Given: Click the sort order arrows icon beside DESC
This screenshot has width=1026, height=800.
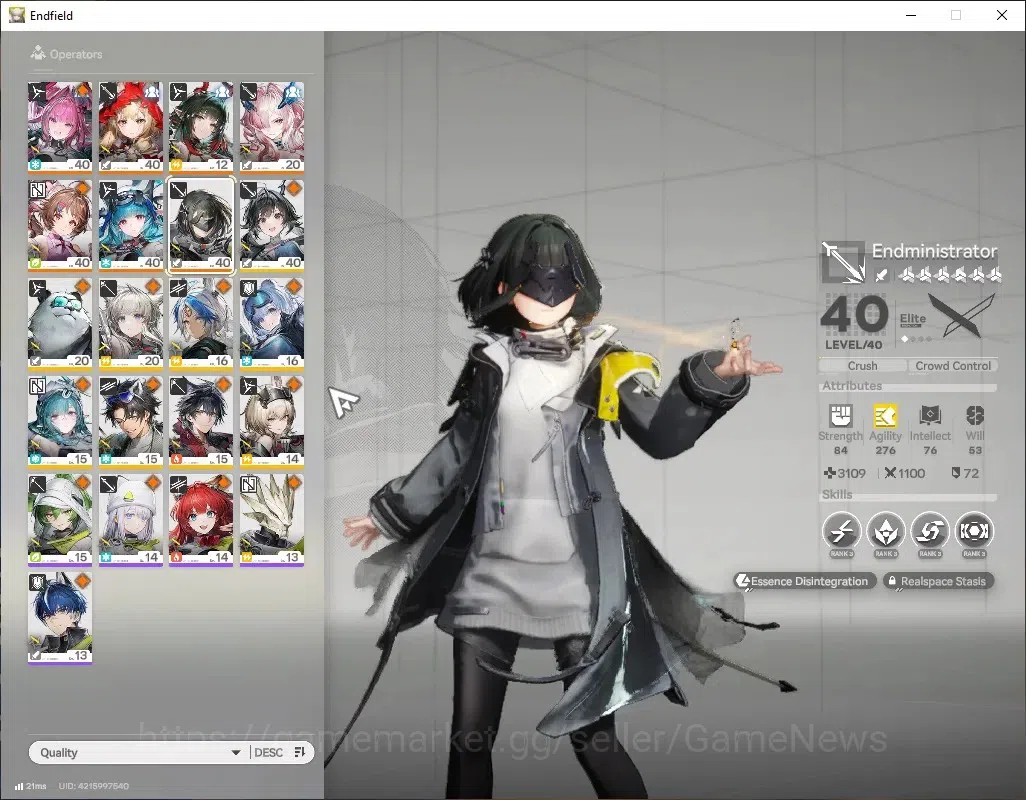Looking at the screenshot, I should (300, 752).
